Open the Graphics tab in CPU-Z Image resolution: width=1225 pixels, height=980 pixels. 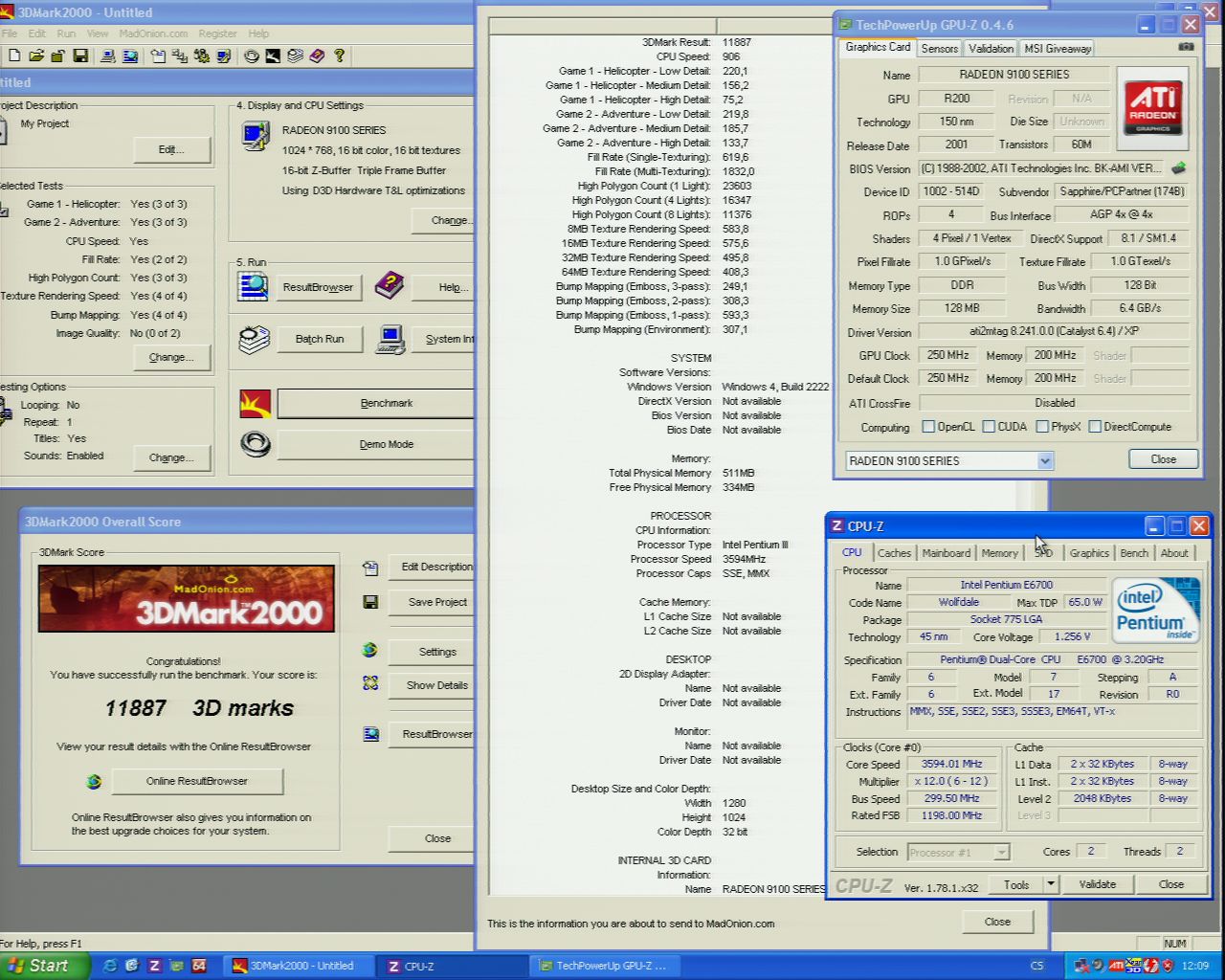tap(1089, 553)
